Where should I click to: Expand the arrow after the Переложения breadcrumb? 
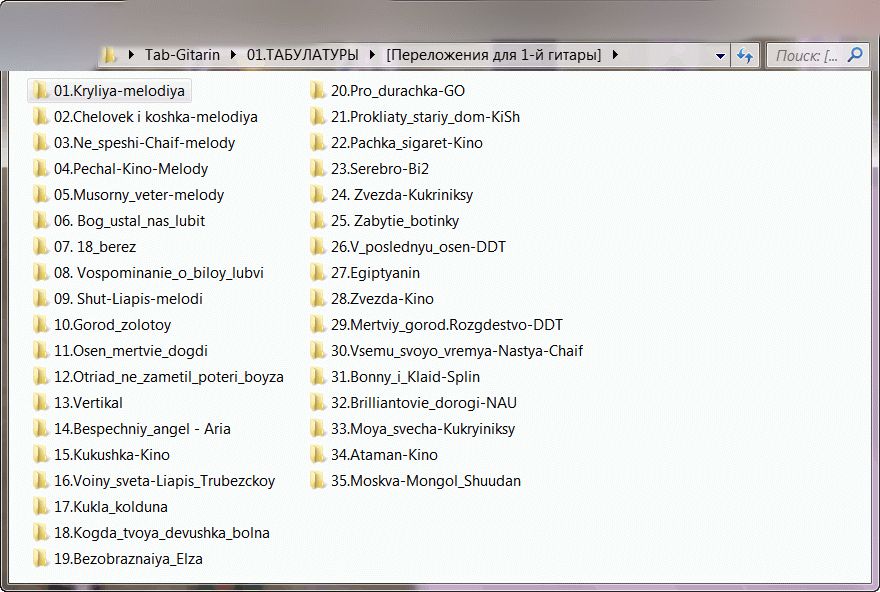(x=614, y=56)
